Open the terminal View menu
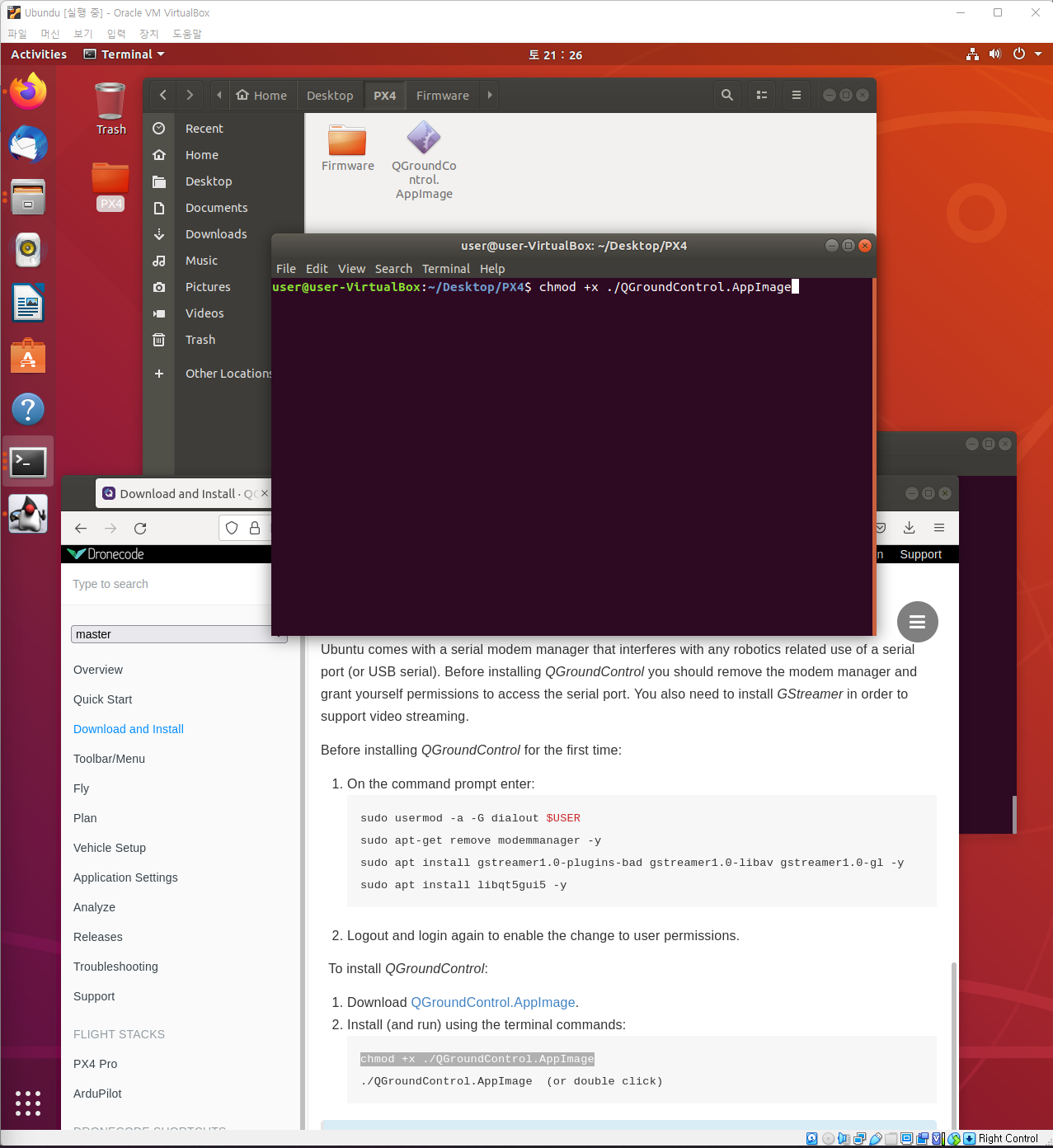 click(x=351, y=269)
